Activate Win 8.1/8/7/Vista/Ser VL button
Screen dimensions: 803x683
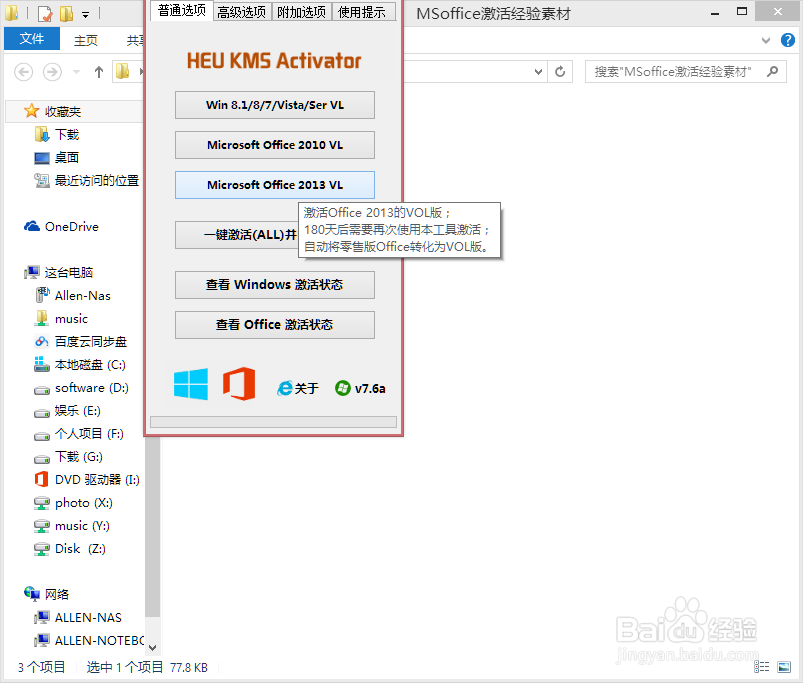point(274,105)
